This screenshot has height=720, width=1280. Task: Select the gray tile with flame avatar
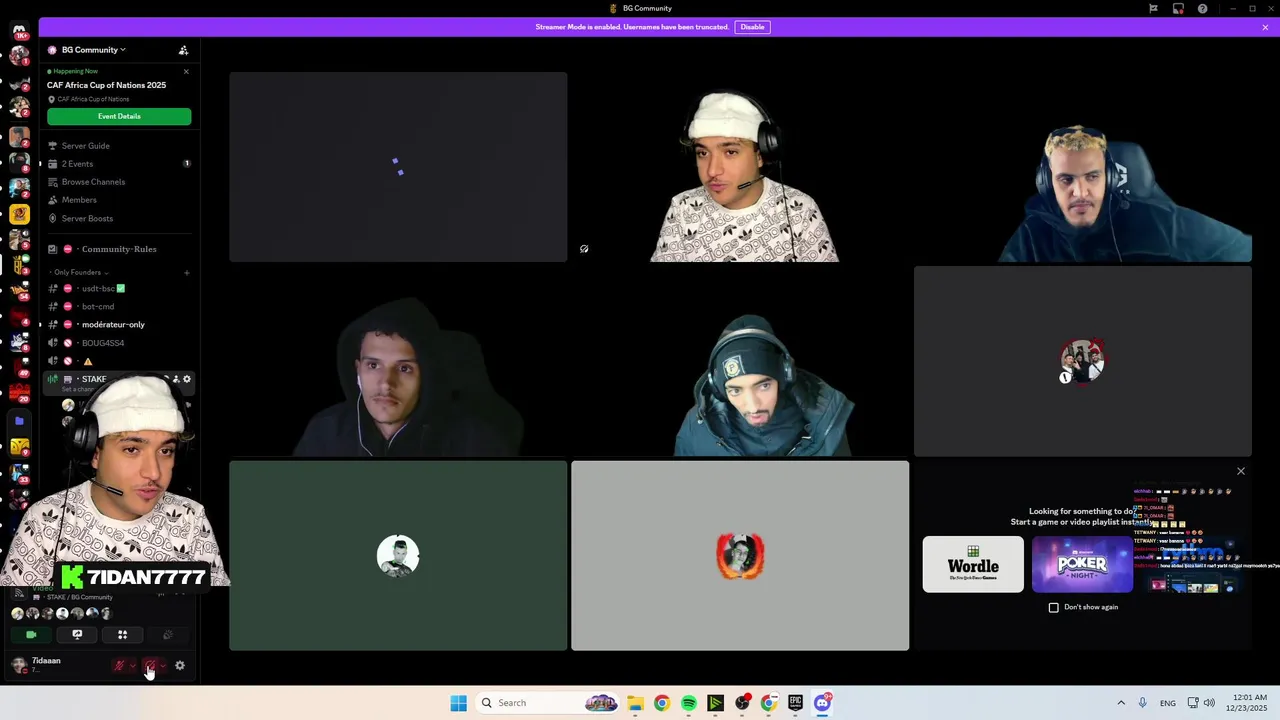pos(740,556)
